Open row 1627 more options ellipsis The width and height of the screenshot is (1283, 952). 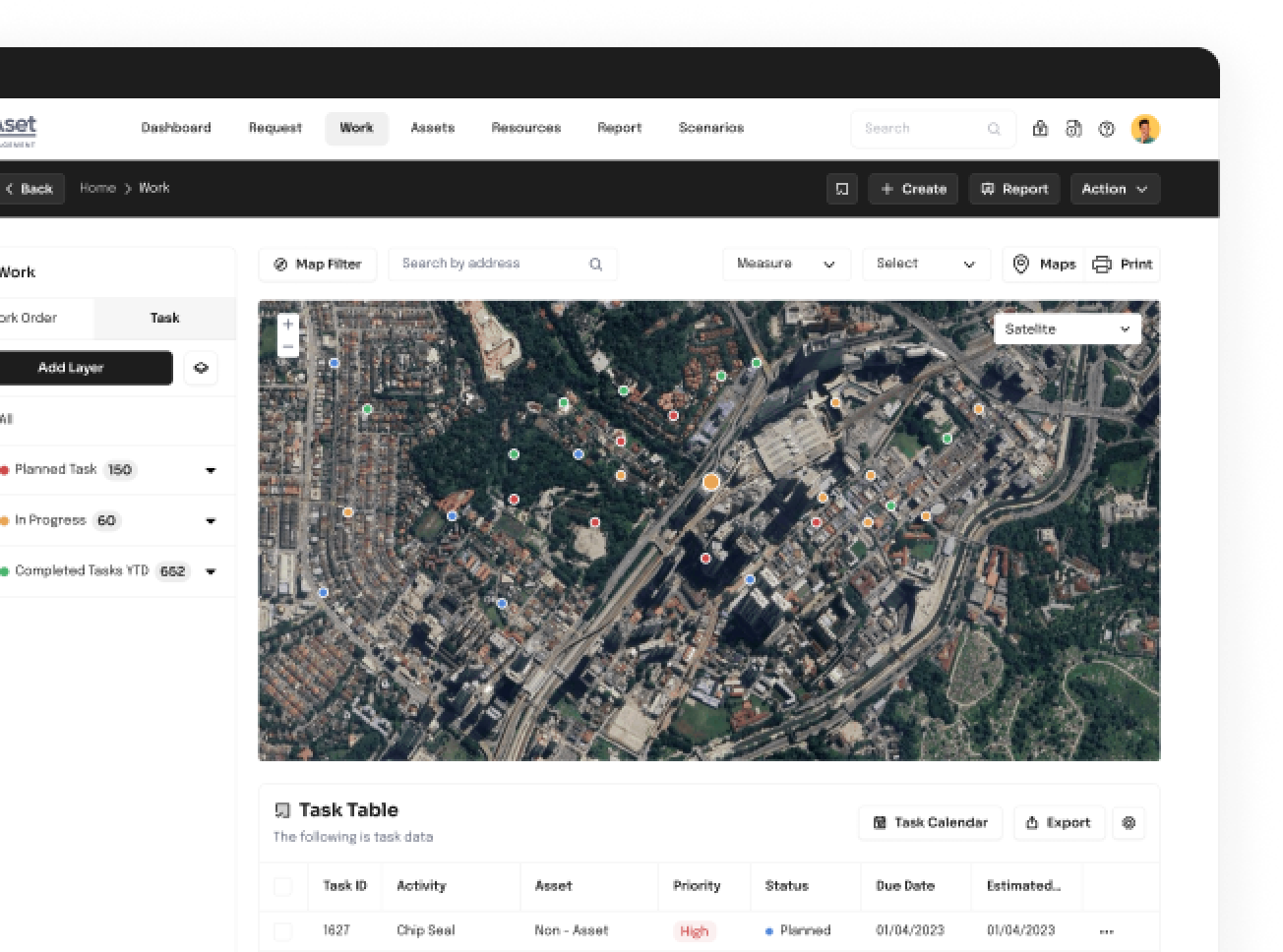coord(1107,931)
